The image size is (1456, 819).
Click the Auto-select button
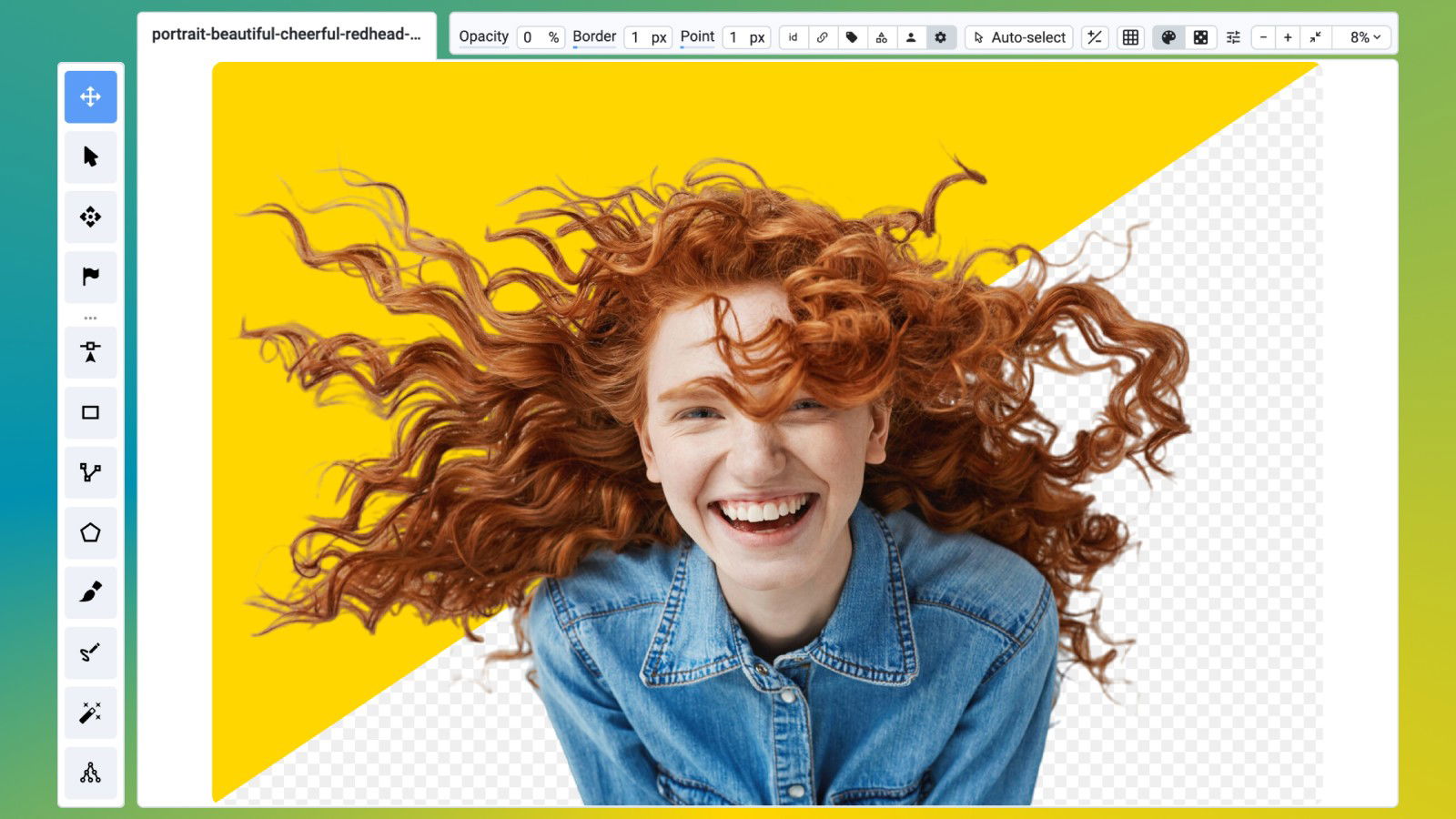tap(1019, 37)
